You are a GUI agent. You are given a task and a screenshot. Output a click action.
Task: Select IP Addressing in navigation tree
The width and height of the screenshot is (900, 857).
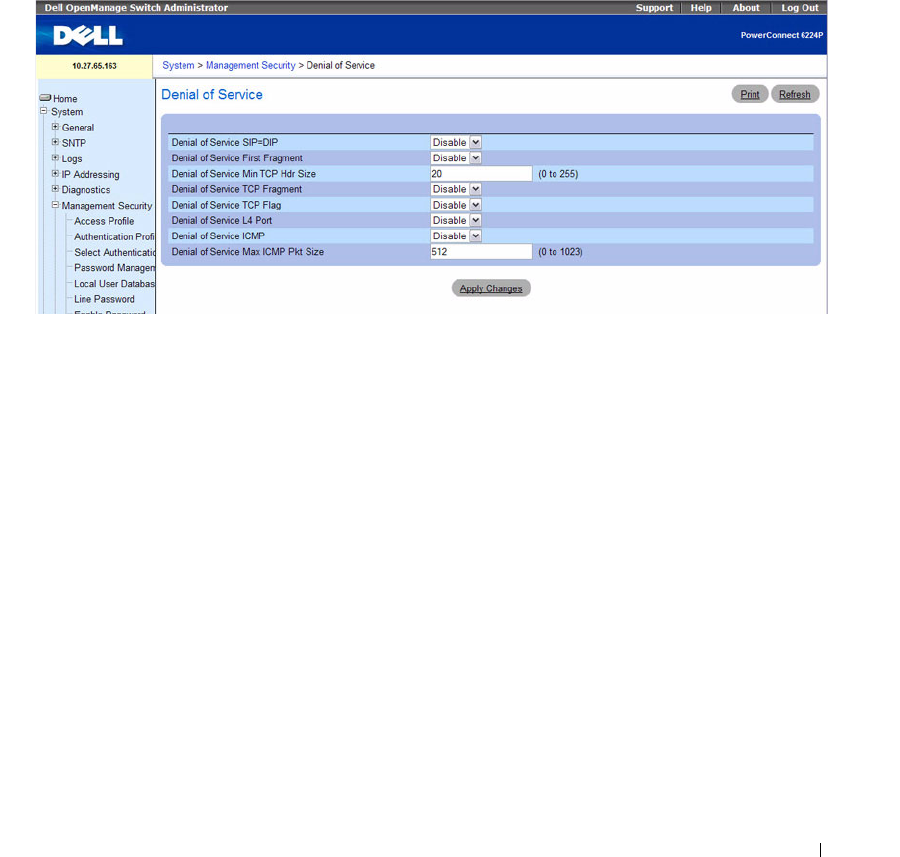[91, 174]
